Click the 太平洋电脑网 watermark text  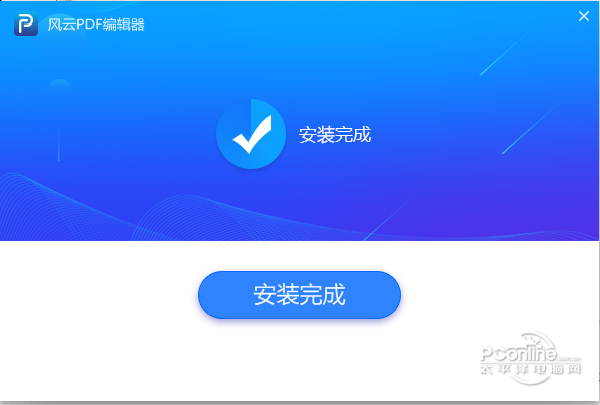coord(530,369)
